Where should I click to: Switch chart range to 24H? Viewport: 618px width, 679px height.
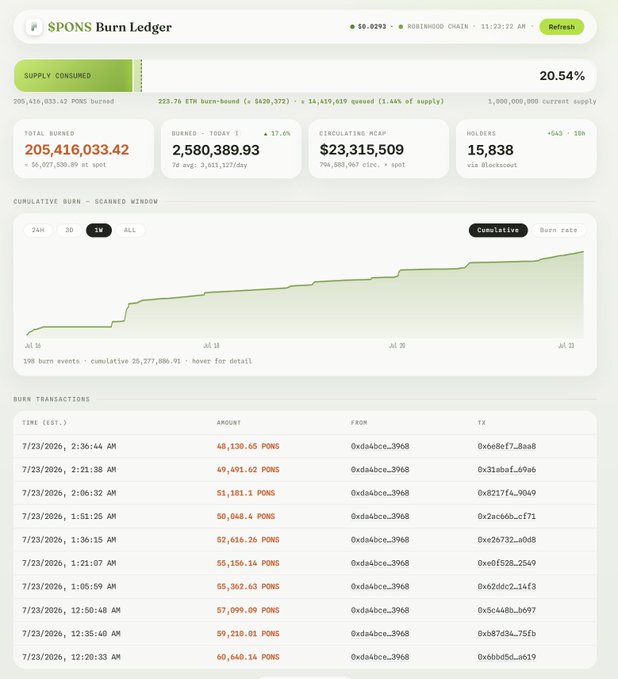(38, 230)
